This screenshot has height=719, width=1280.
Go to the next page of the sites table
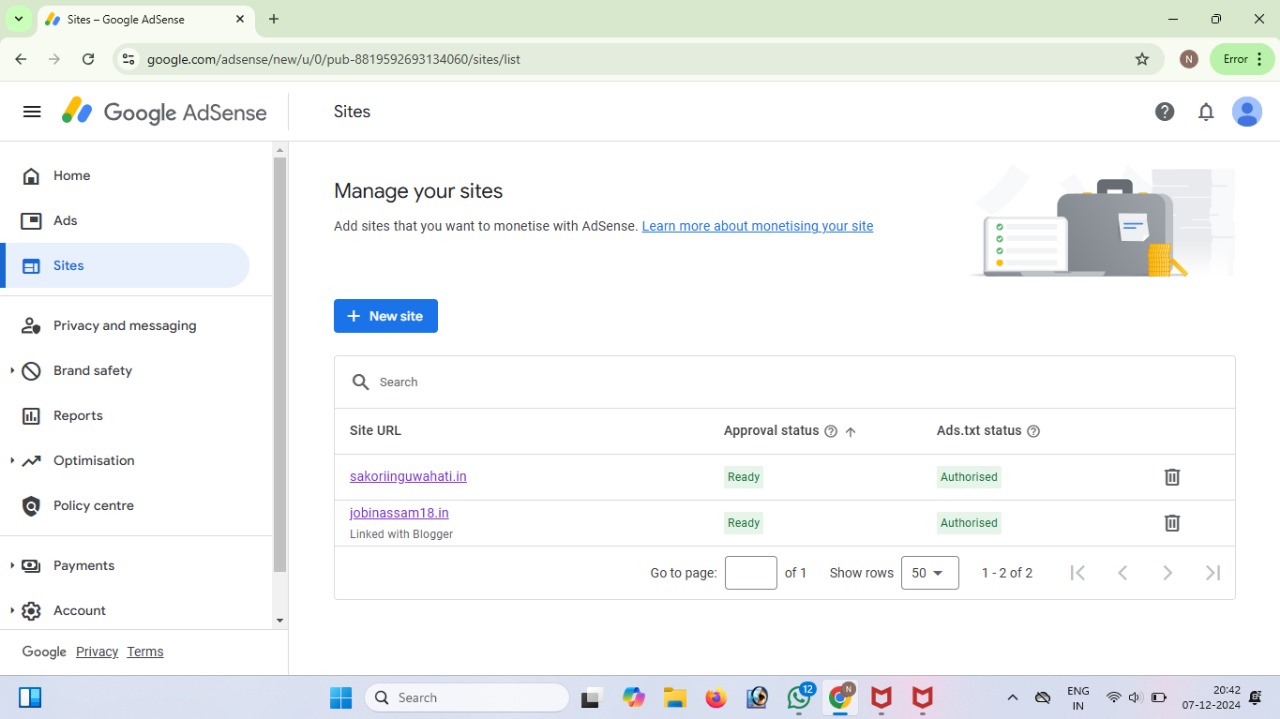[x=1167, y=573]
